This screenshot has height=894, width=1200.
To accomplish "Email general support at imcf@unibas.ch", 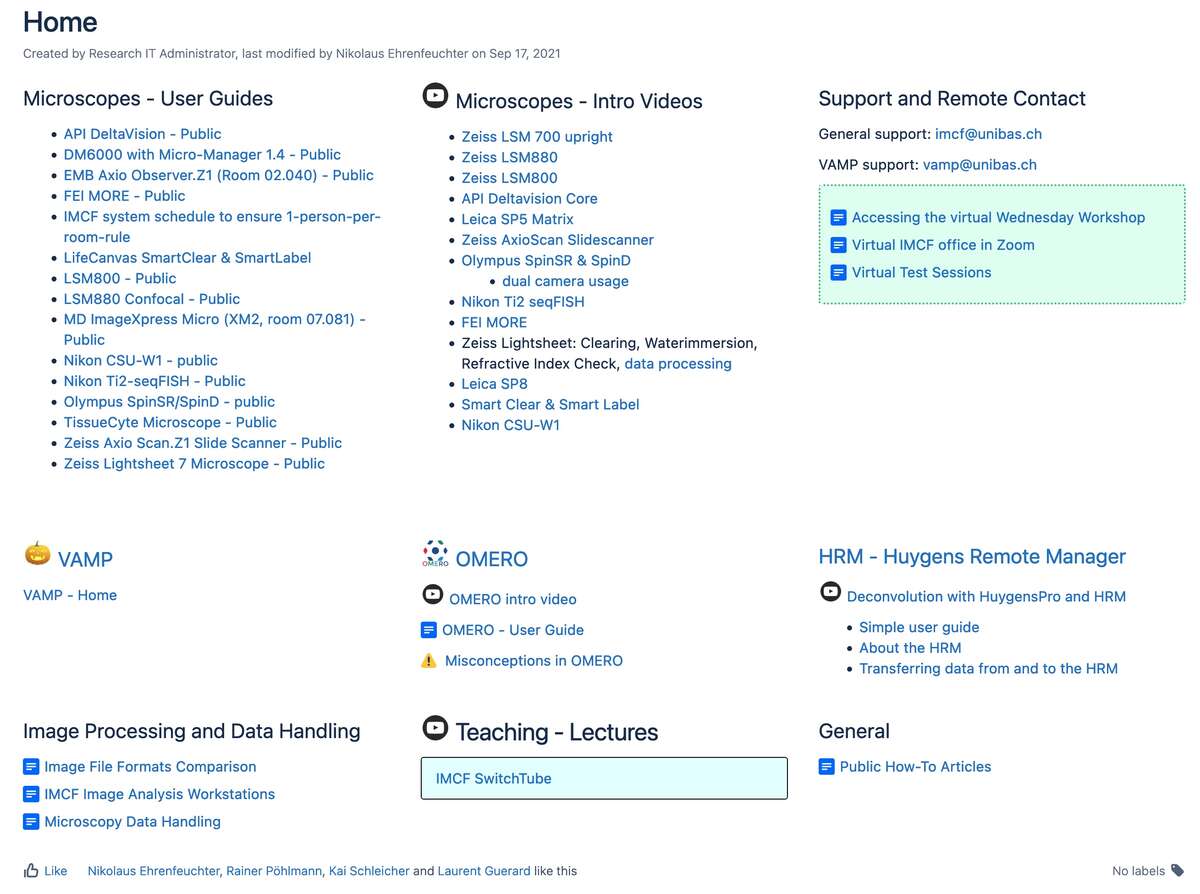I will (988, 134).
